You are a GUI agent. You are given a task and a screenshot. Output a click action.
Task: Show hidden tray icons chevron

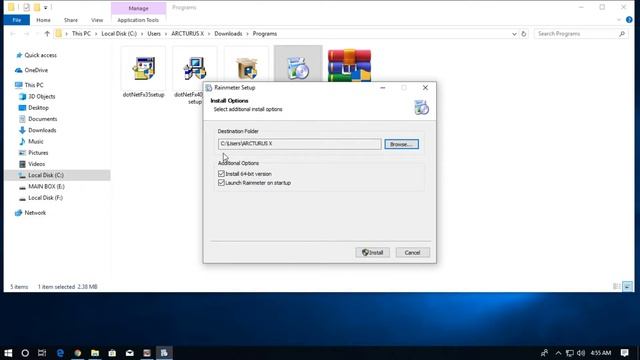558,353
